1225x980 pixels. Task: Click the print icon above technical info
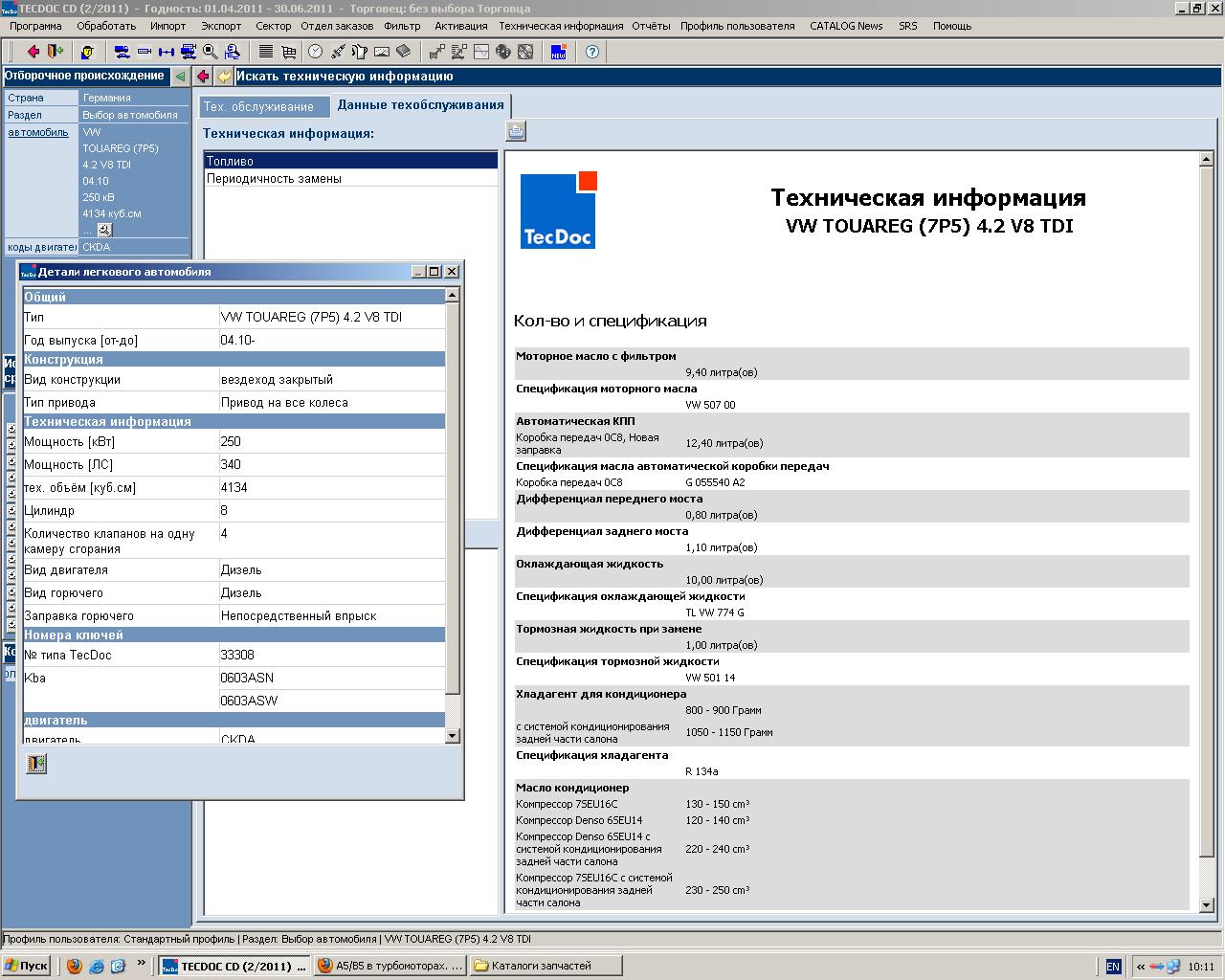(516, 131)
